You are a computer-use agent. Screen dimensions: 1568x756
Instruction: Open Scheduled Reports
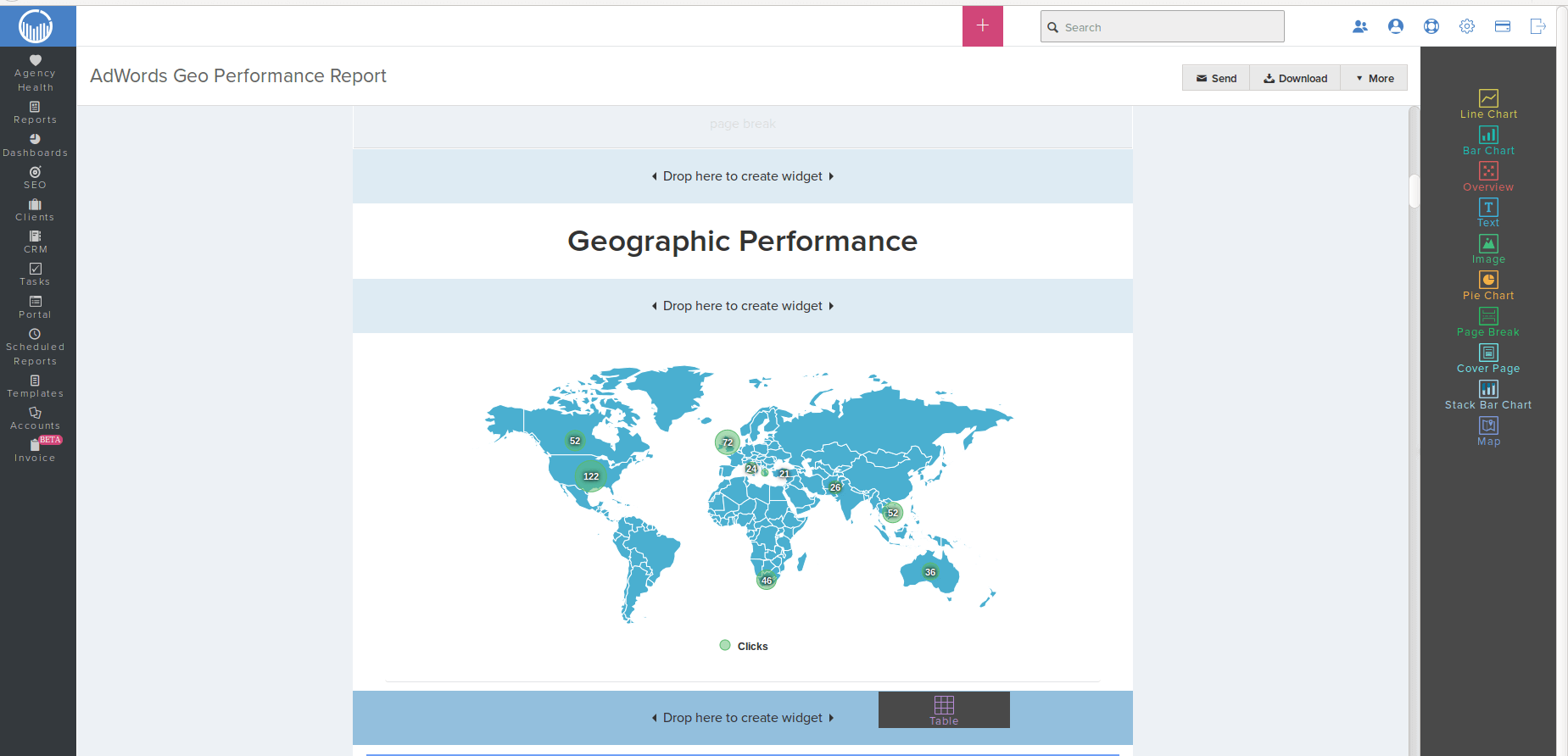[x=36, y=347]
